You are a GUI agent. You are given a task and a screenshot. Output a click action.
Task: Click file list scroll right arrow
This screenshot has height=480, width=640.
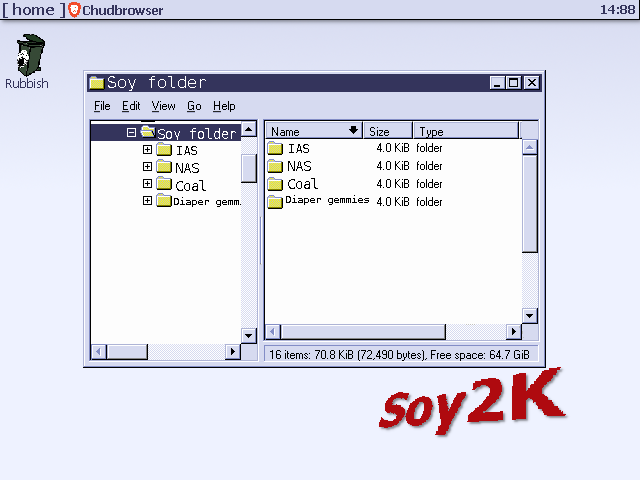tap(514, 332)
